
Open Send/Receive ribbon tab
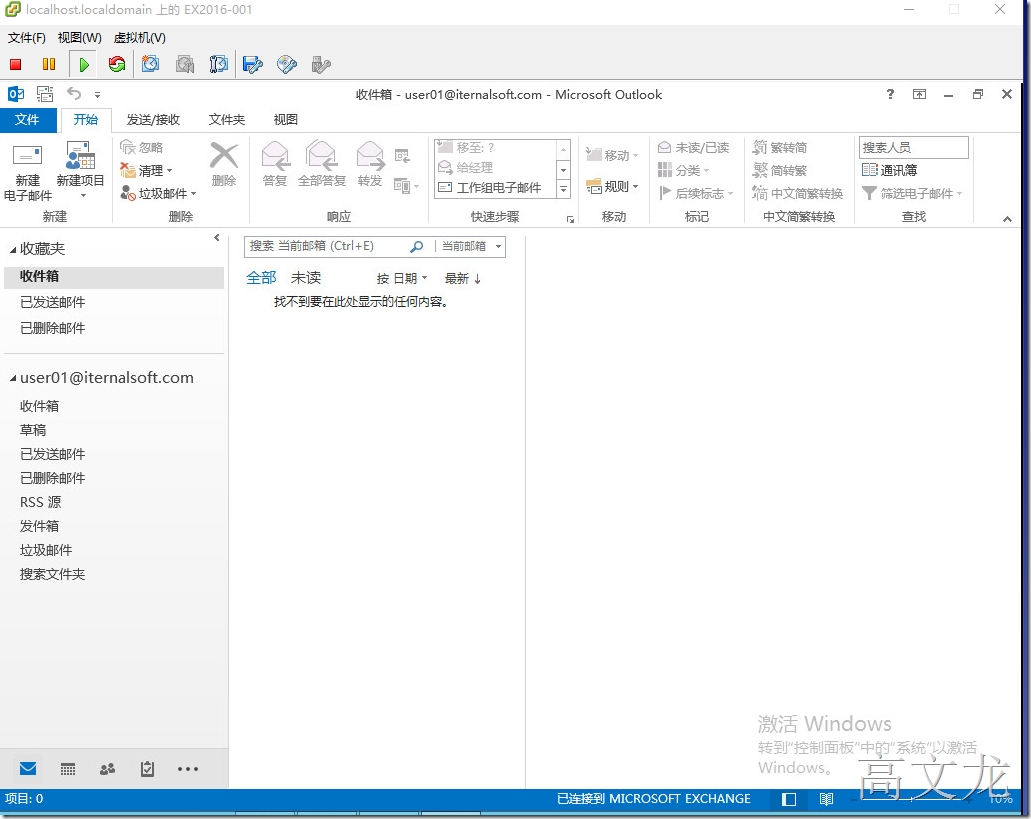point(153,120)
